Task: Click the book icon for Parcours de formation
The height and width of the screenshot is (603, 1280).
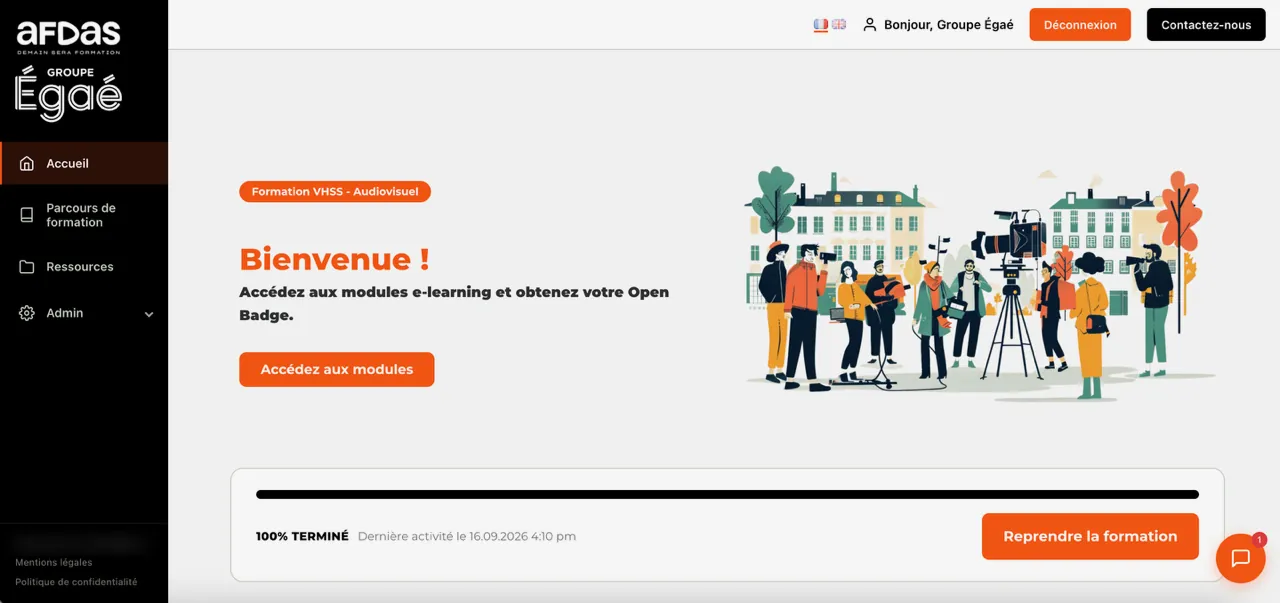Action: click(27, 215)
